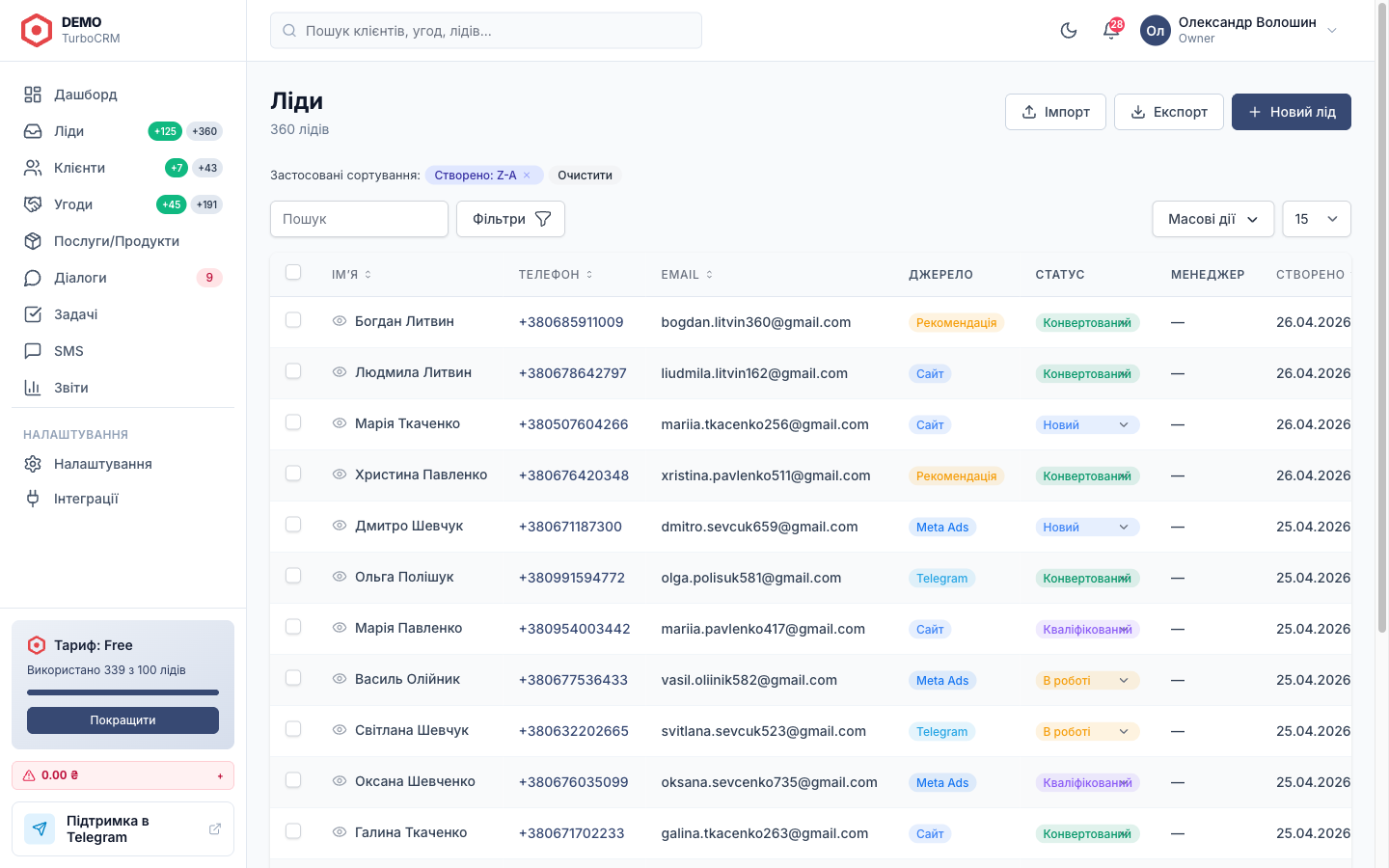Viewport: 1389px width, 868px height.
Task: Remove the 'Створено: Z-A' sort chip
Action: click(x=527, y=176)
